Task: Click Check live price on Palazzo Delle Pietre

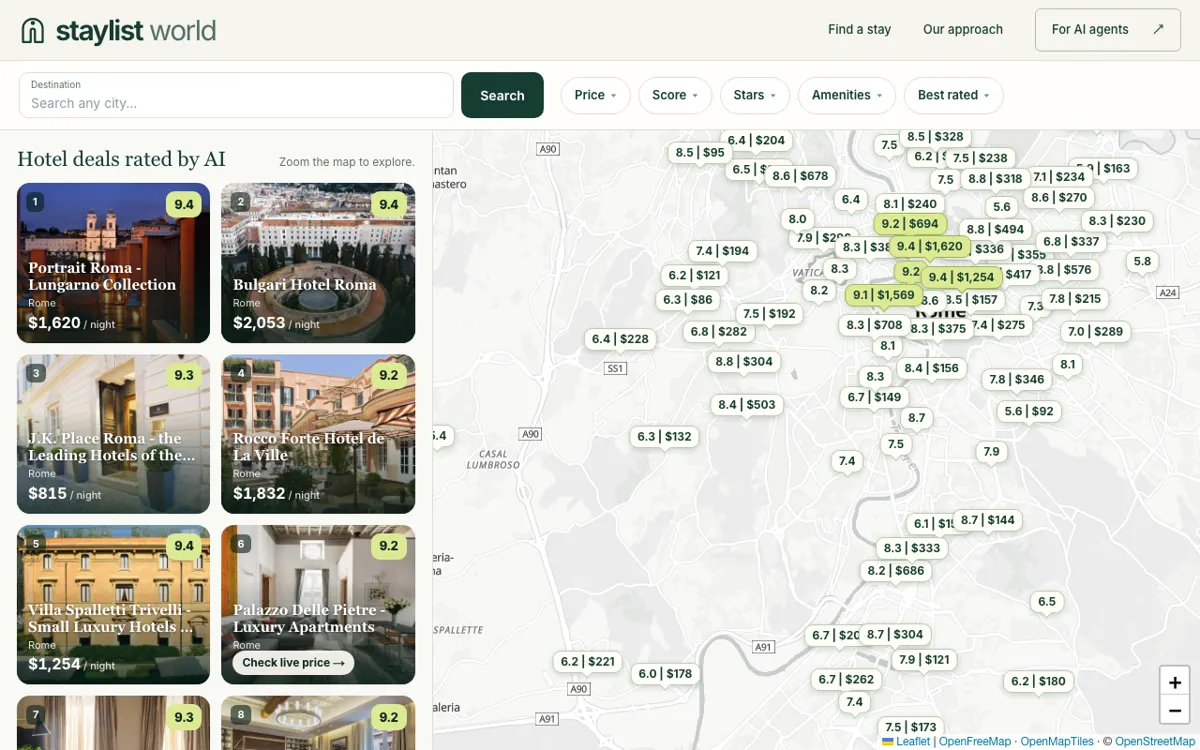Action: tap(293, 662)
